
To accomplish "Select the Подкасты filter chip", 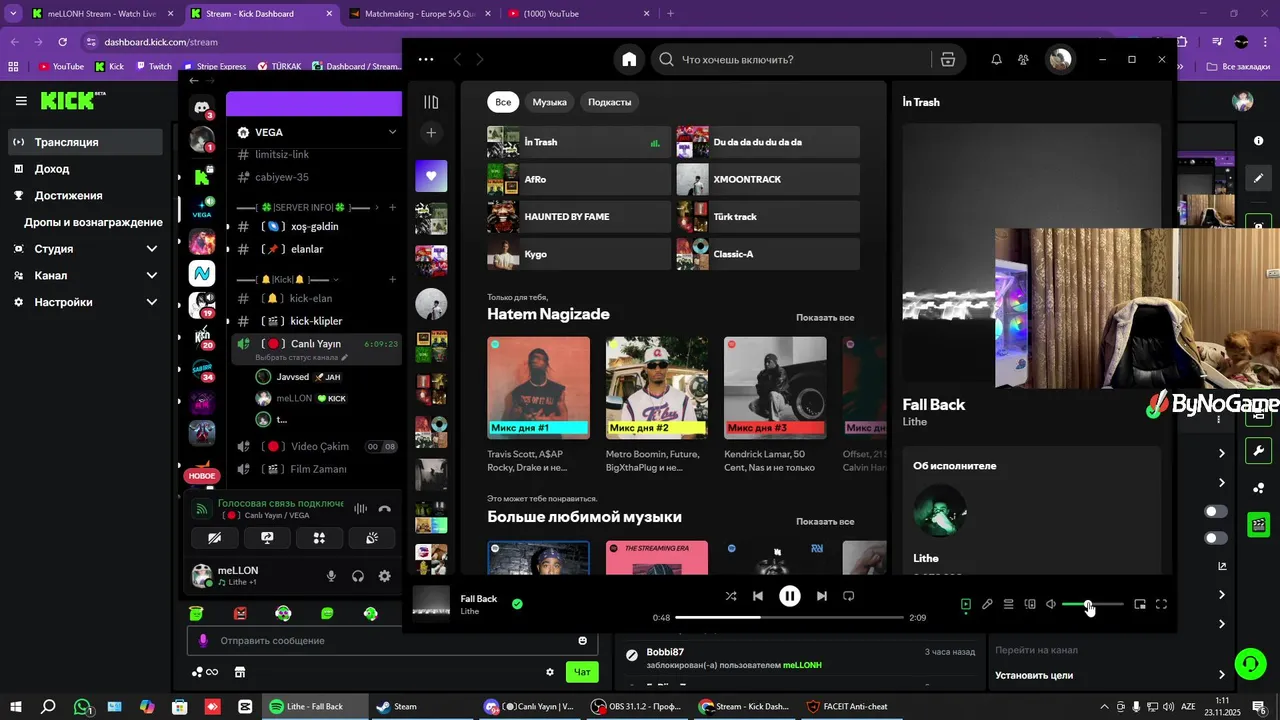I will pos(610,102).
